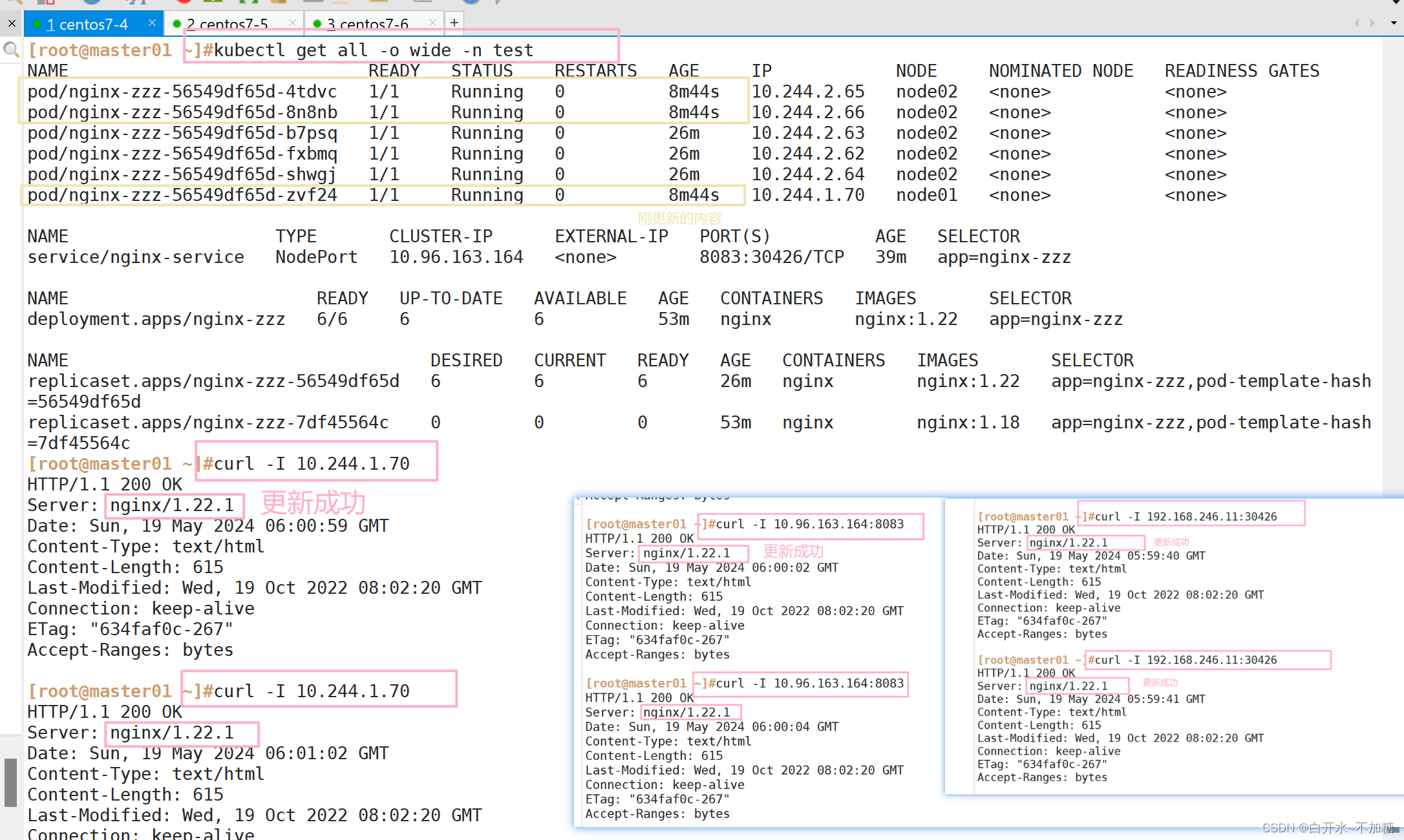Viewport: 1404px width, 840px height.
Task: Click the first curl -I 10.244.1.70 command
Action: [x=312, y=463]
